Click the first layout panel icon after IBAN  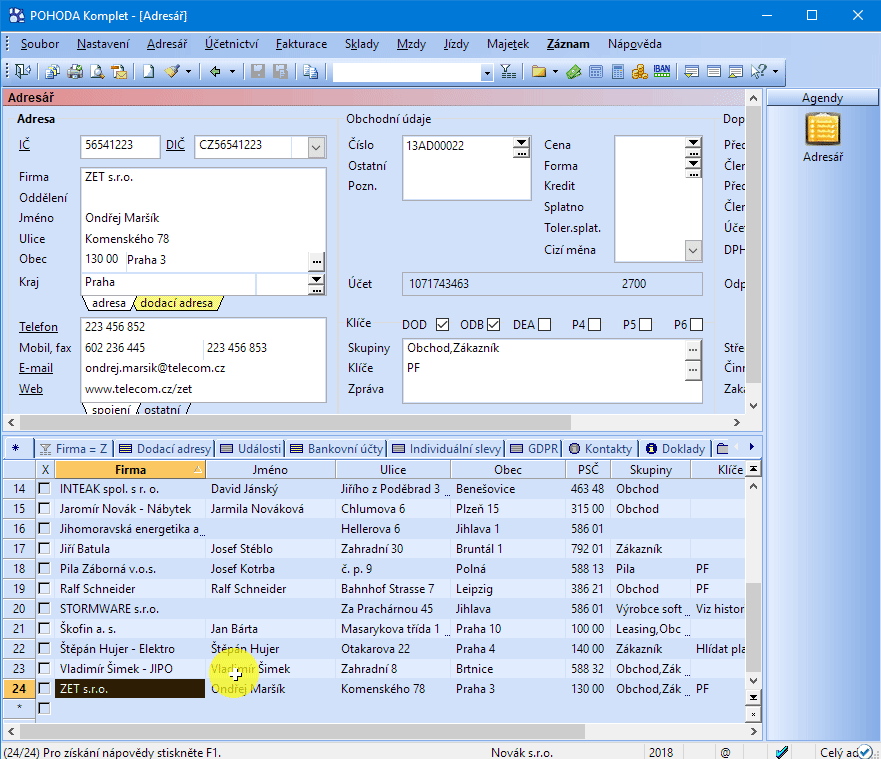[x=692, y=71]
